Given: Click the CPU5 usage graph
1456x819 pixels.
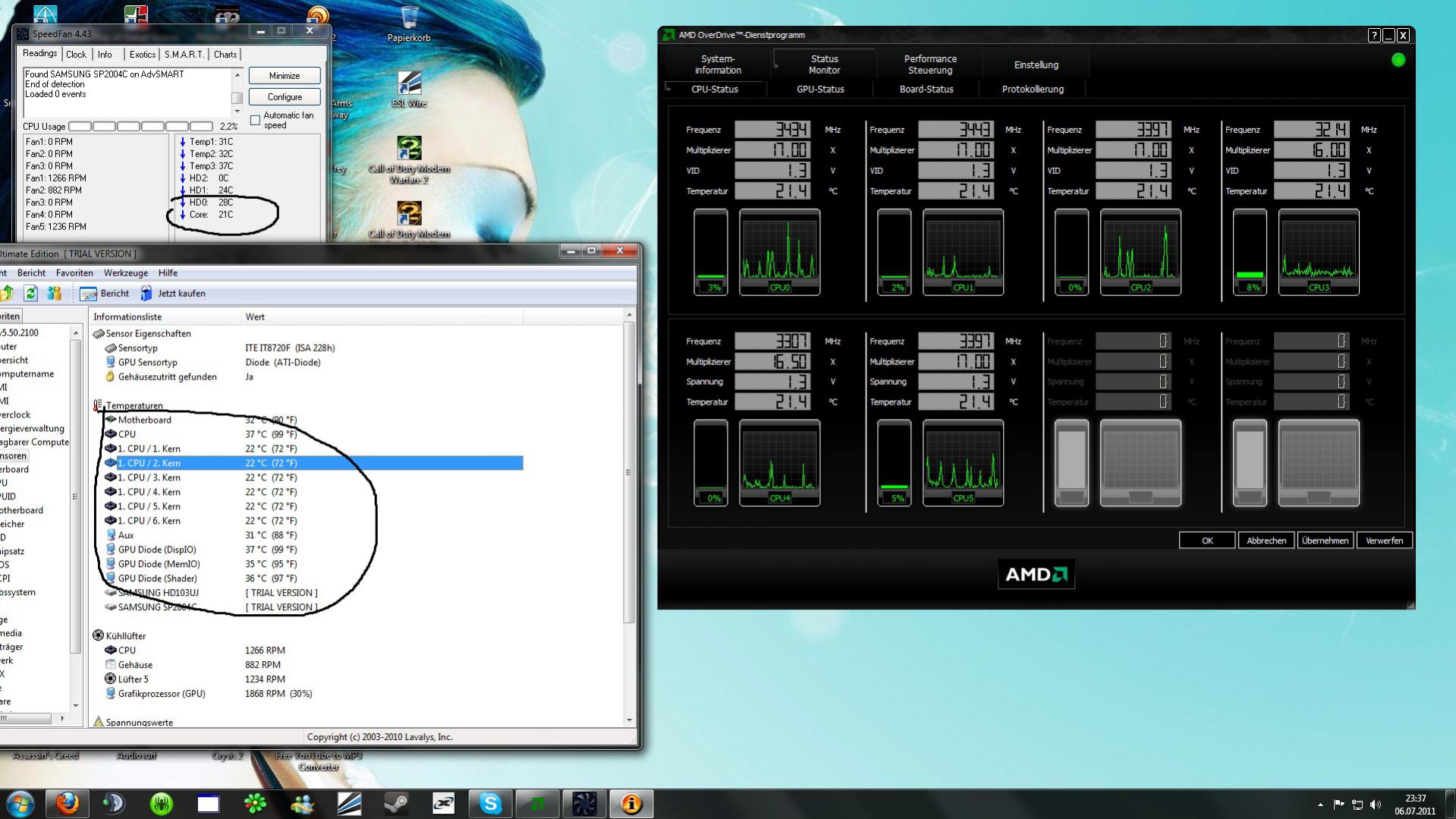Looking at the screenshot, I should tap(963, 463).
